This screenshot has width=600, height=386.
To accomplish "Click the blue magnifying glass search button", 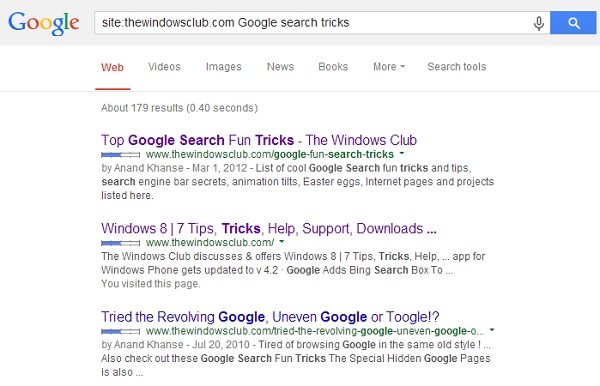I will click(573, 23).
